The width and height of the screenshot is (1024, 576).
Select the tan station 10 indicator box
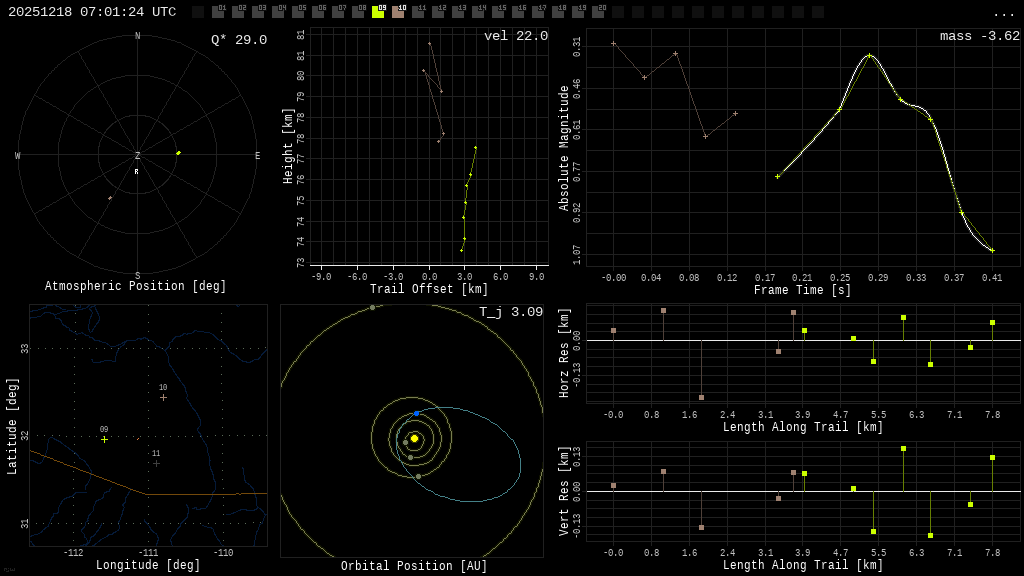pos(398,12)
